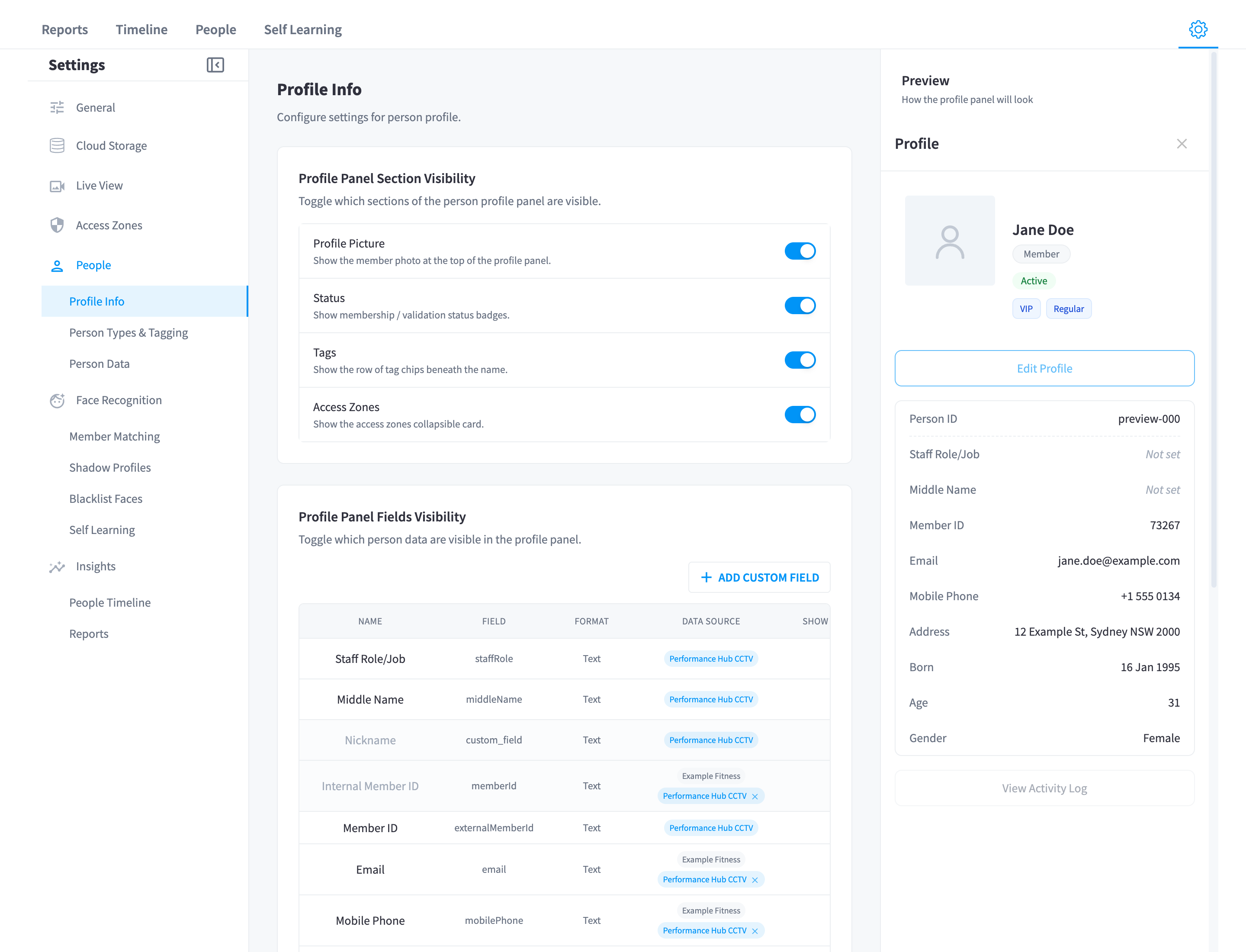Go to the People top tab
This screenshot has width=1246, height=952.
tap(216, 29)
